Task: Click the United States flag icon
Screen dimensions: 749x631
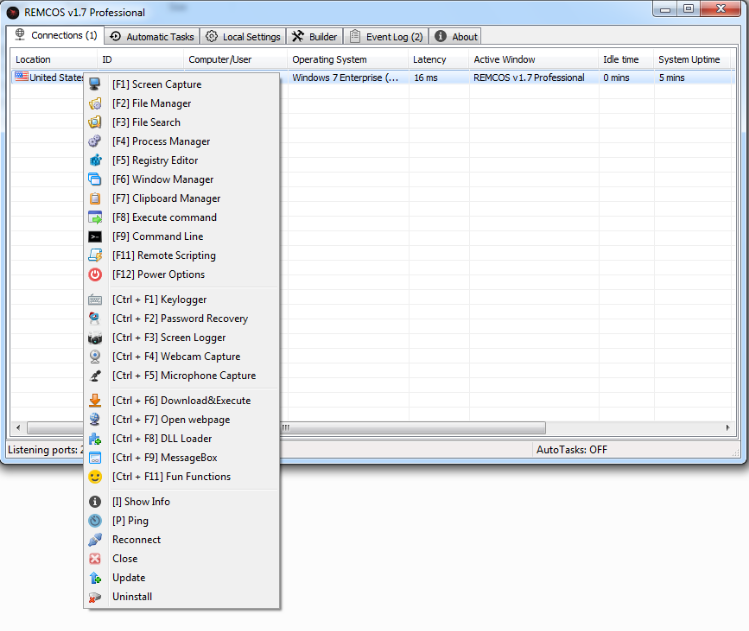Action: click(x=21, y=76)
